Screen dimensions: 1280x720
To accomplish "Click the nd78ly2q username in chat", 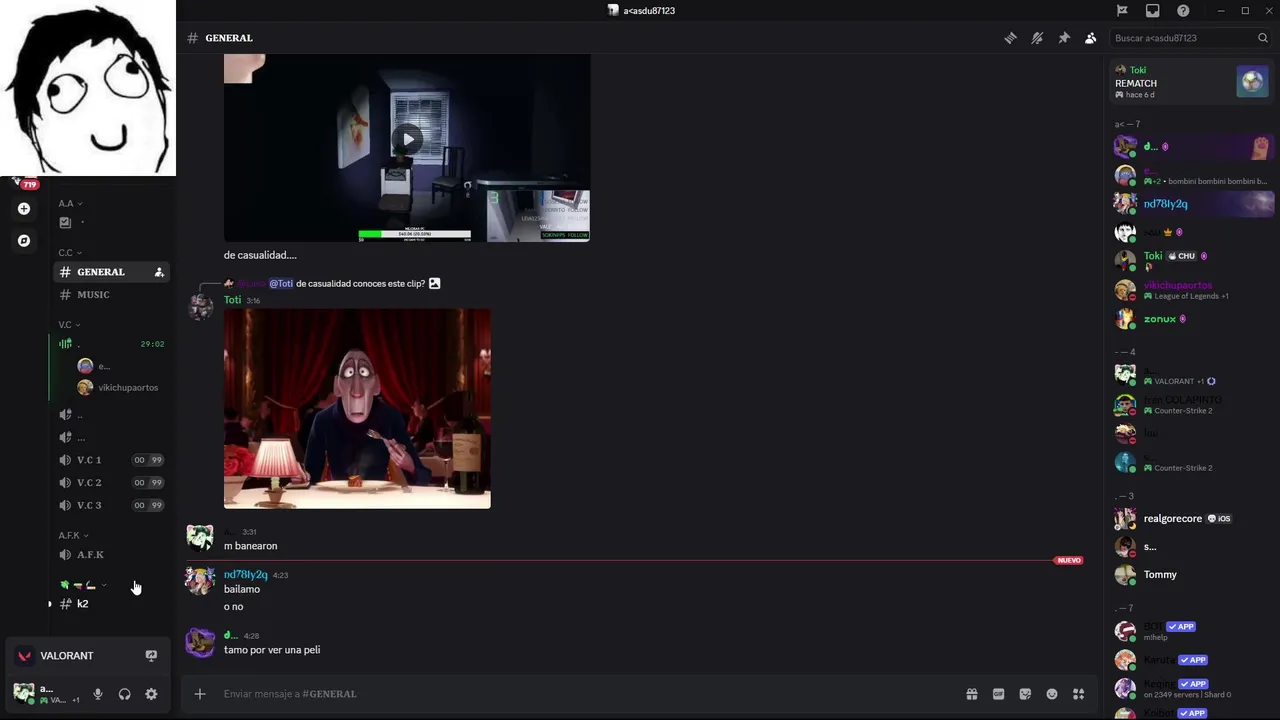I will click(245, 575).
